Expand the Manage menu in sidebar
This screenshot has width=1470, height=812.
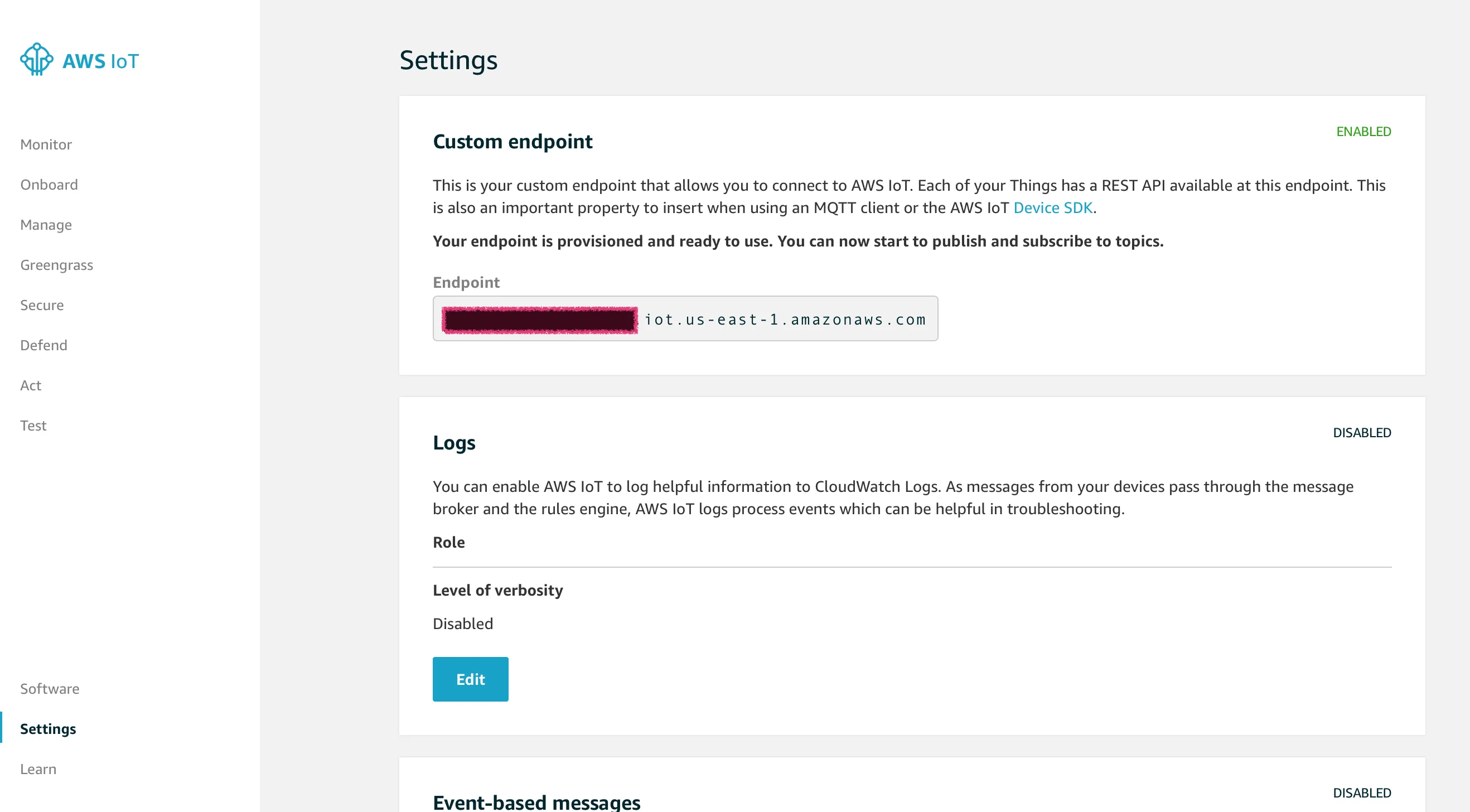(x=46, y=225)
